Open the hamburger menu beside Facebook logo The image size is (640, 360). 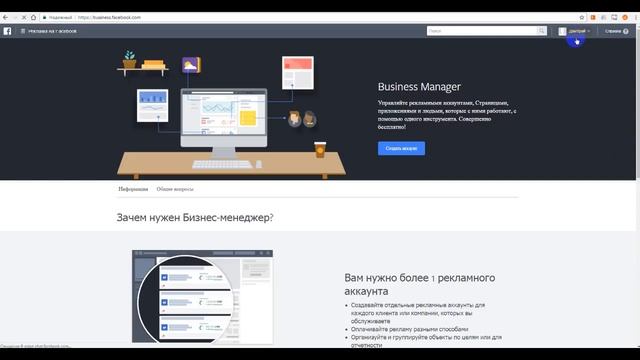(23, 31)
